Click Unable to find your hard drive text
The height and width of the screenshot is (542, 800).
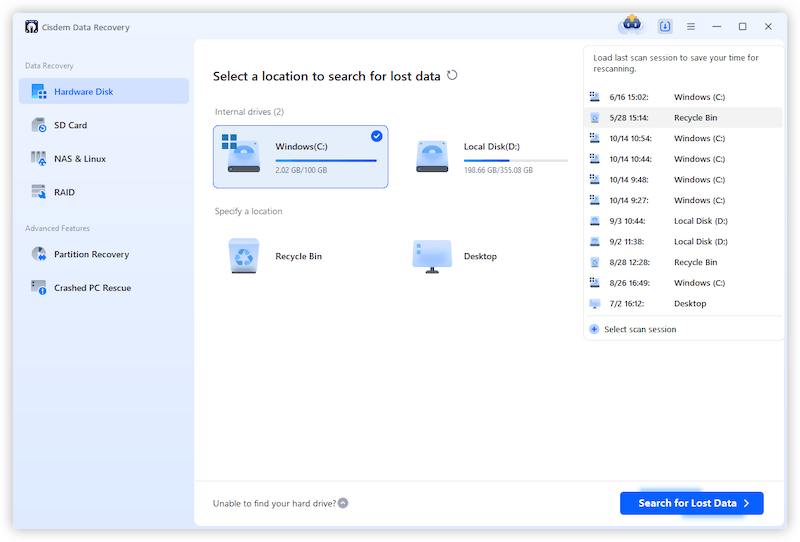click(274, 503)
